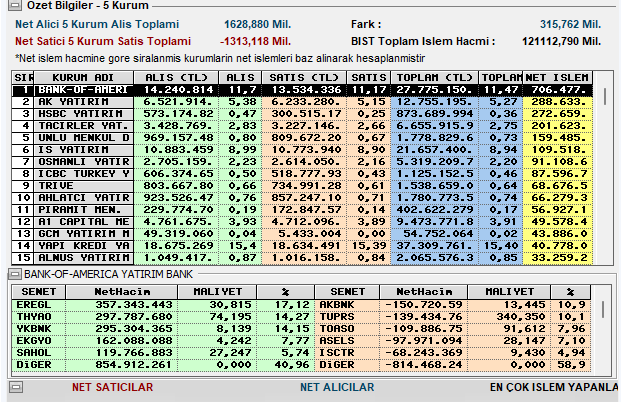Click the SAHOL stock cell
This screenshot has width=621, height=402.
click(x=38, y=353)
